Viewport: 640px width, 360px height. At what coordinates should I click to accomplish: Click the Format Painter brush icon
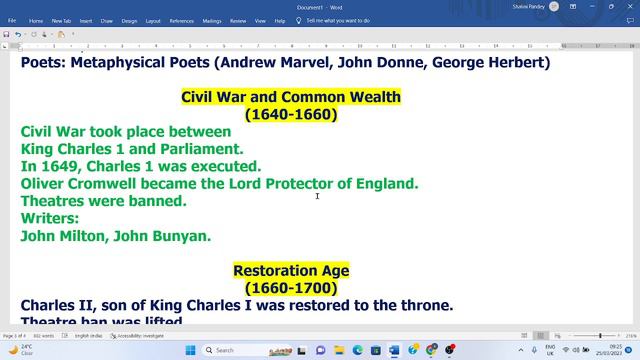tap(61, 35)
